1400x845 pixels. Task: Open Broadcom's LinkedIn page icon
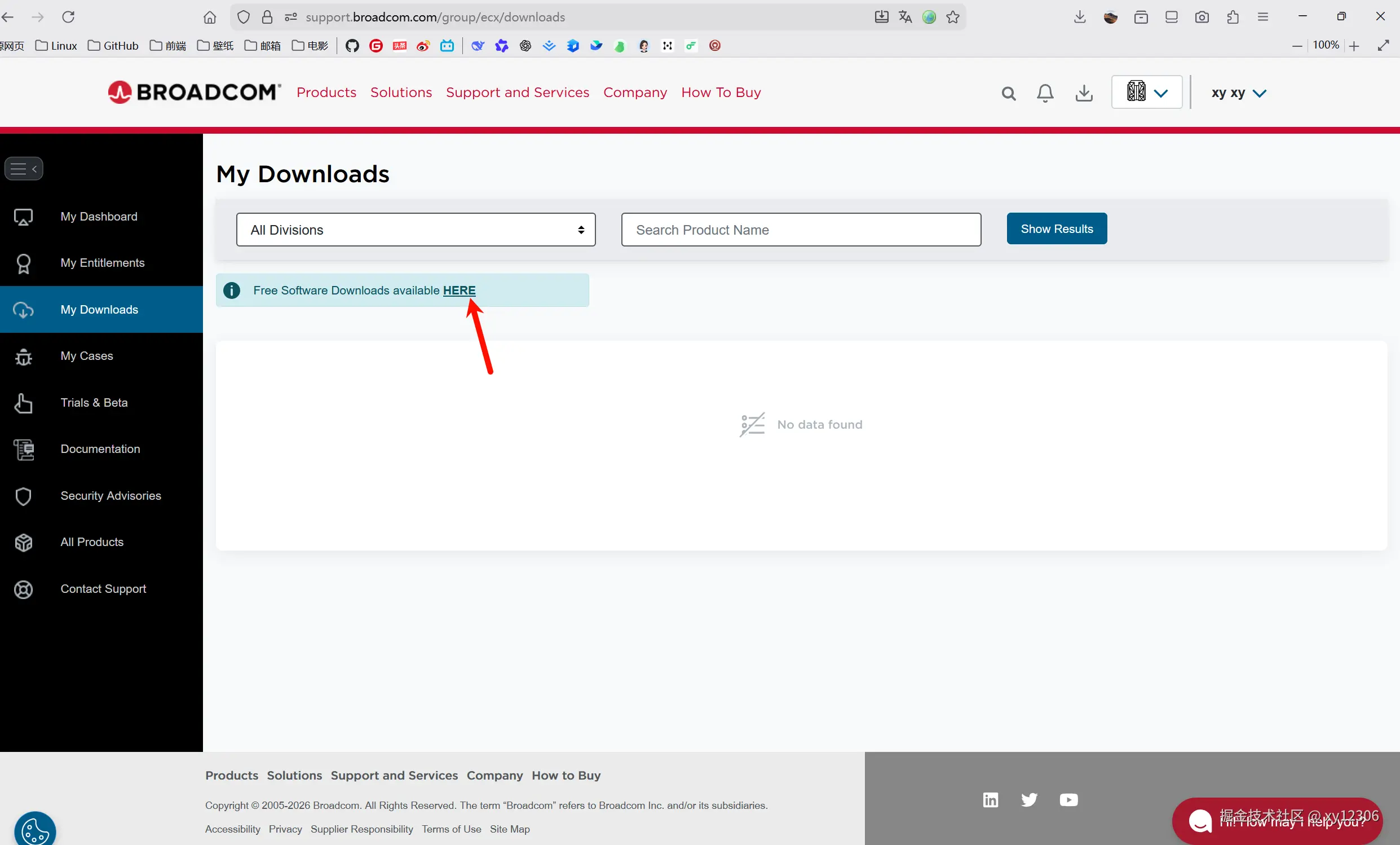tap(990, 799)
